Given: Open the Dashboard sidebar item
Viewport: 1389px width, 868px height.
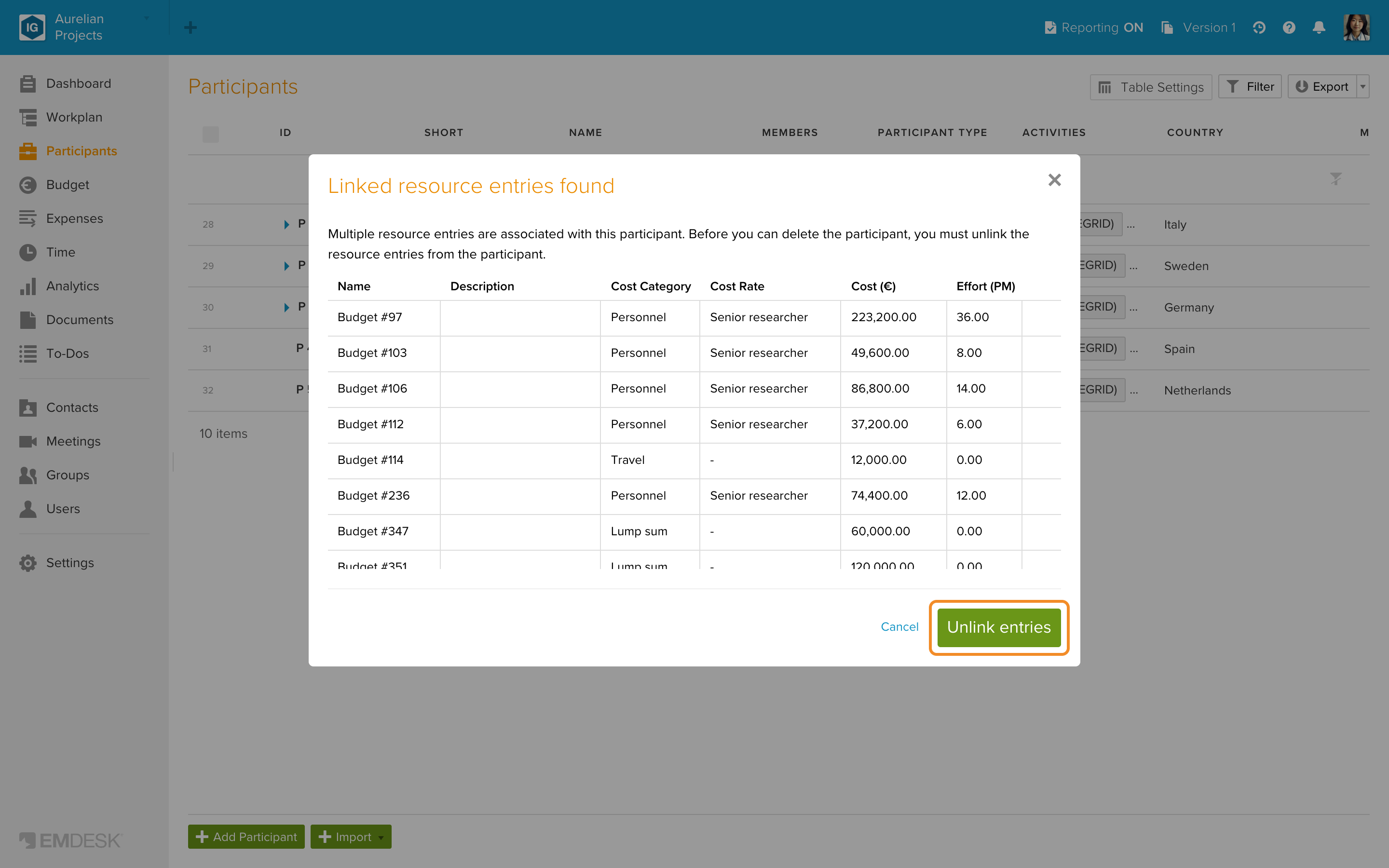Looking at the screenshot, I should [79, 84].
